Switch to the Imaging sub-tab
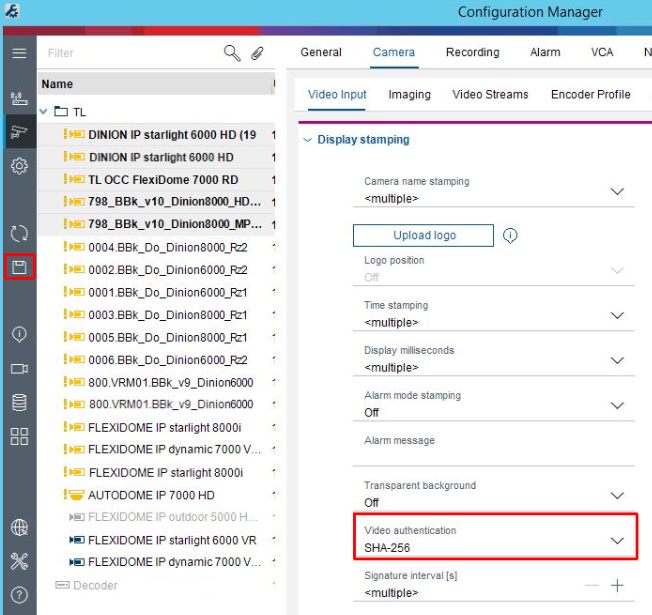This screenshot has width=652, height=615. click(x=409, y=94)
